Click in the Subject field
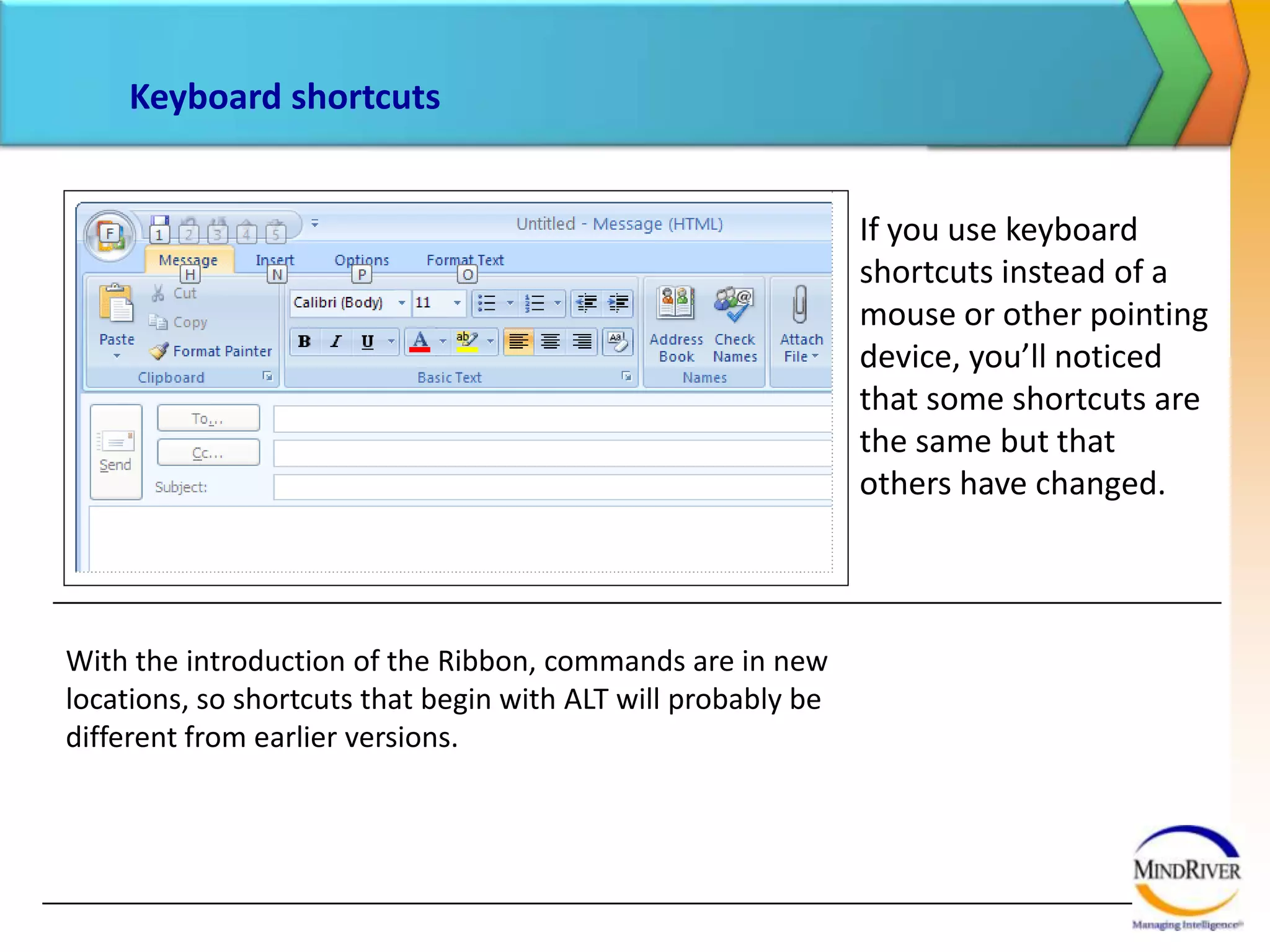The height and width of the screenshot is (952, 1270). (x=553, y=487)
